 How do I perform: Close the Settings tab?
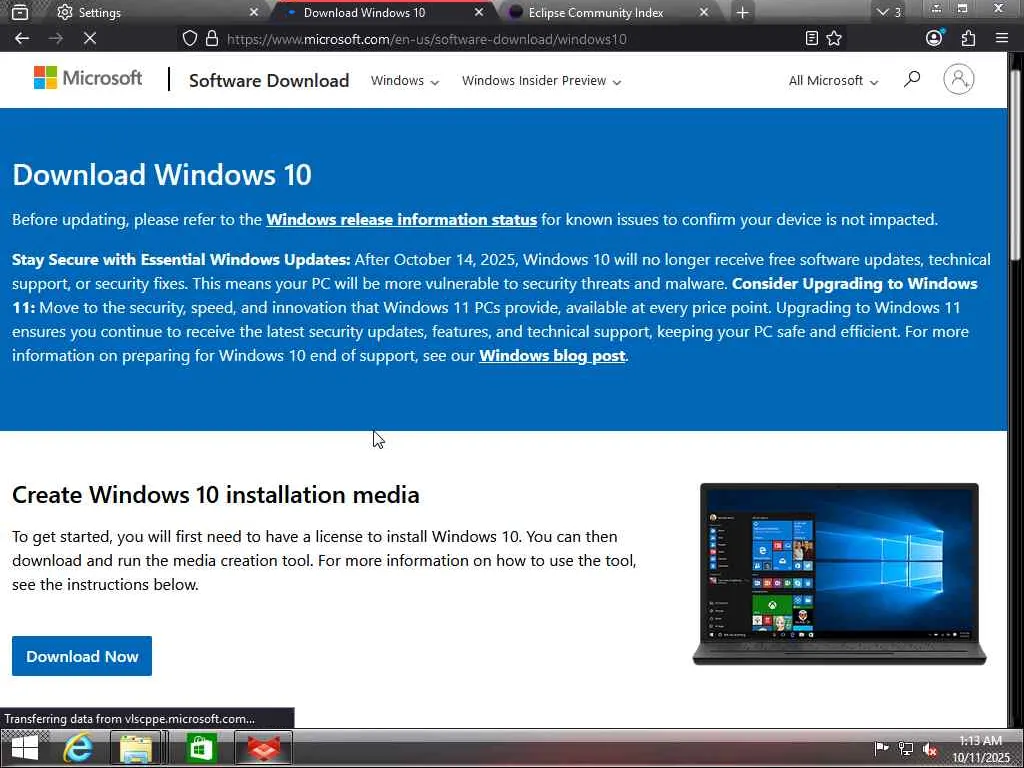click(x=254, y=12)
